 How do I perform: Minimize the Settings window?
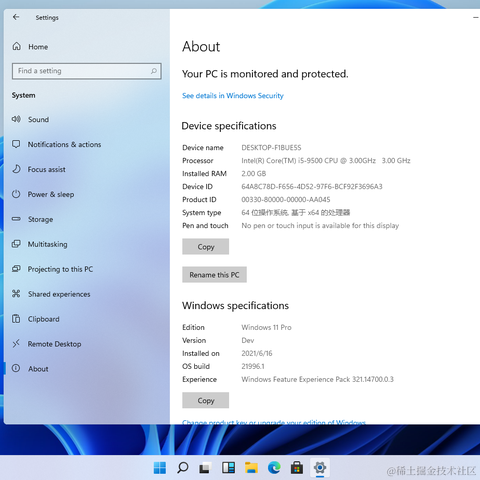click(x=476, y=17)
